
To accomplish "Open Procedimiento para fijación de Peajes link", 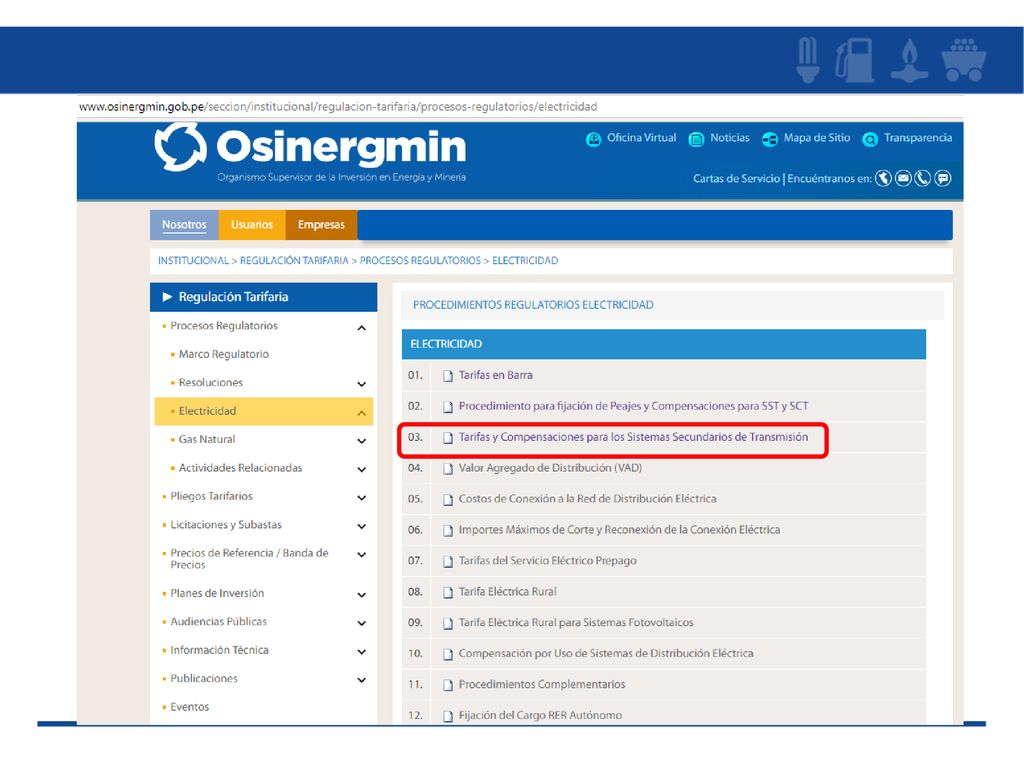I will (633, 406).
